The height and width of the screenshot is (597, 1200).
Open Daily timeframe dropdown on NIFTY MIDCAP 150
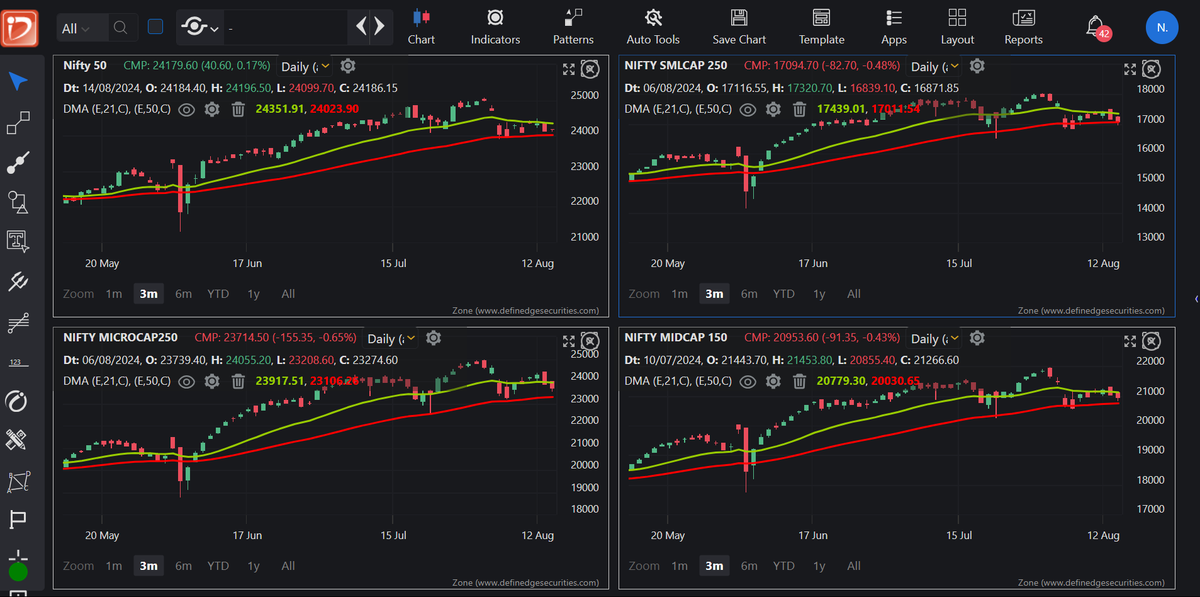934,339
